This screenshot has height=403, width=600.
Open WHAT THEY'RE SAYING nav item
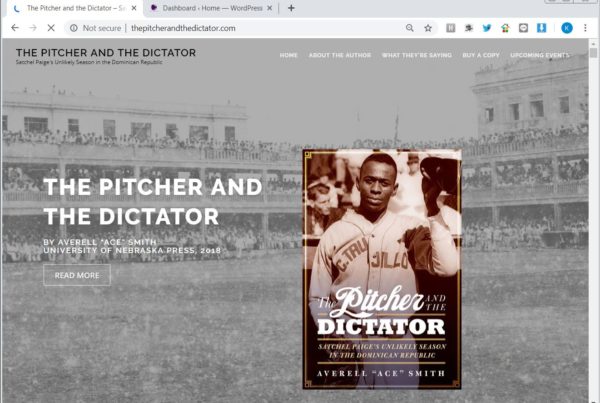click(417, 55)
